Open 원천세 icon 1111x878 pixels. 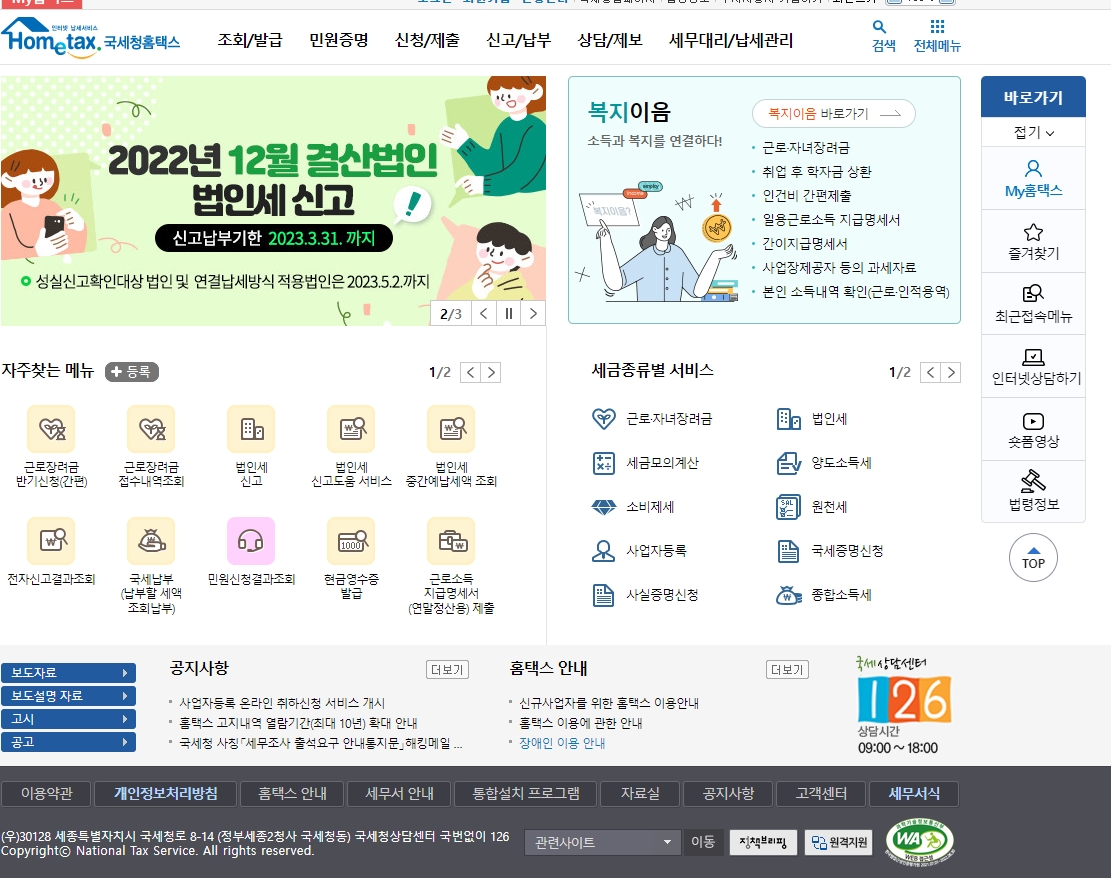coord(789,507)
